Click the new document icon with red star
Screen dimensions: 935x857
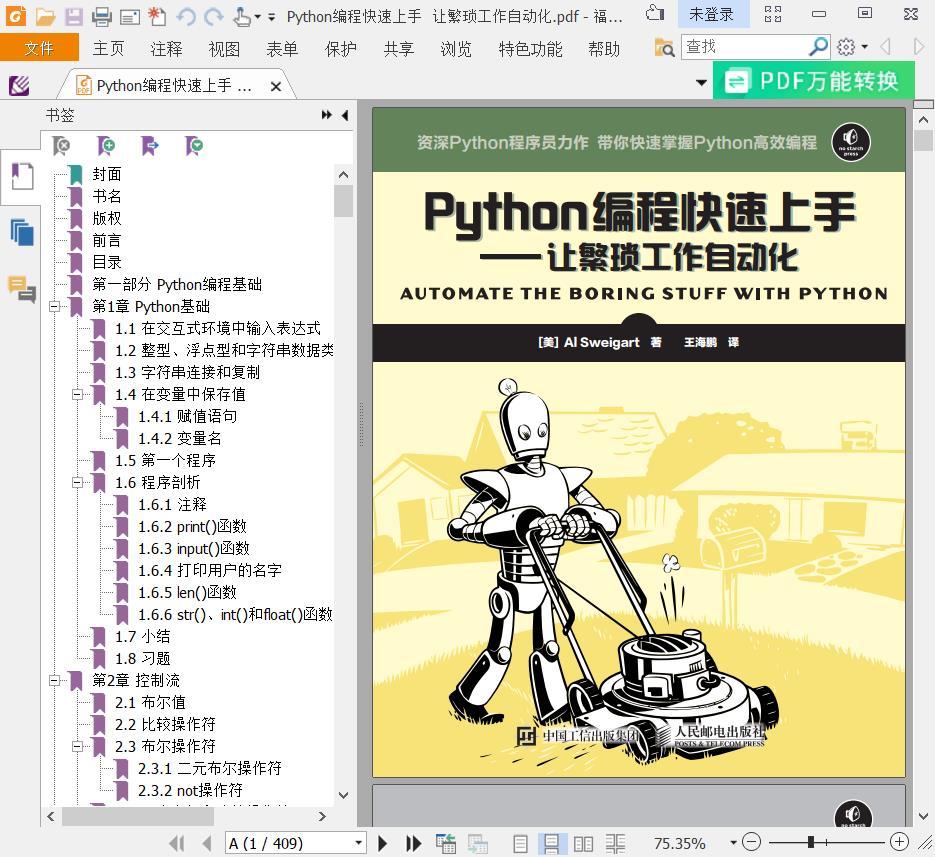point(157,16)
